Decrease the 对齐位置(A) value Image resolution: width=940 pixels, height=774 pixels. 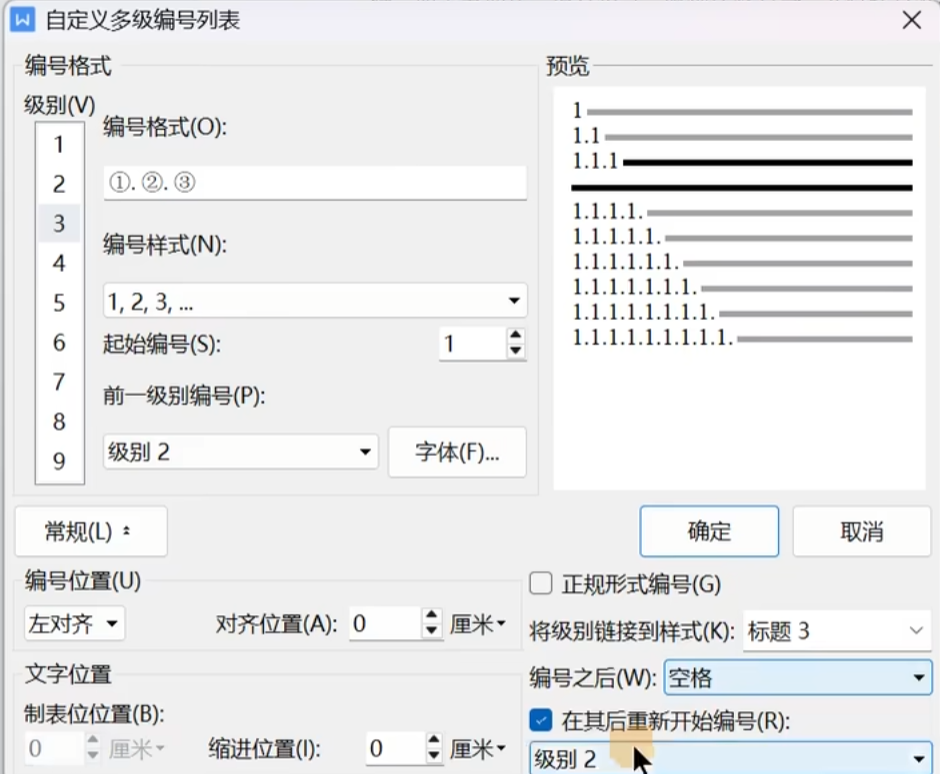point(432,632)
